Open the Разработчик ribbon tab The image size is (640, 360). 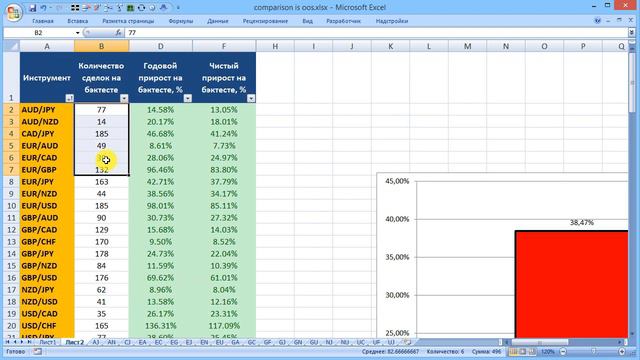click(x=344, y=21)
